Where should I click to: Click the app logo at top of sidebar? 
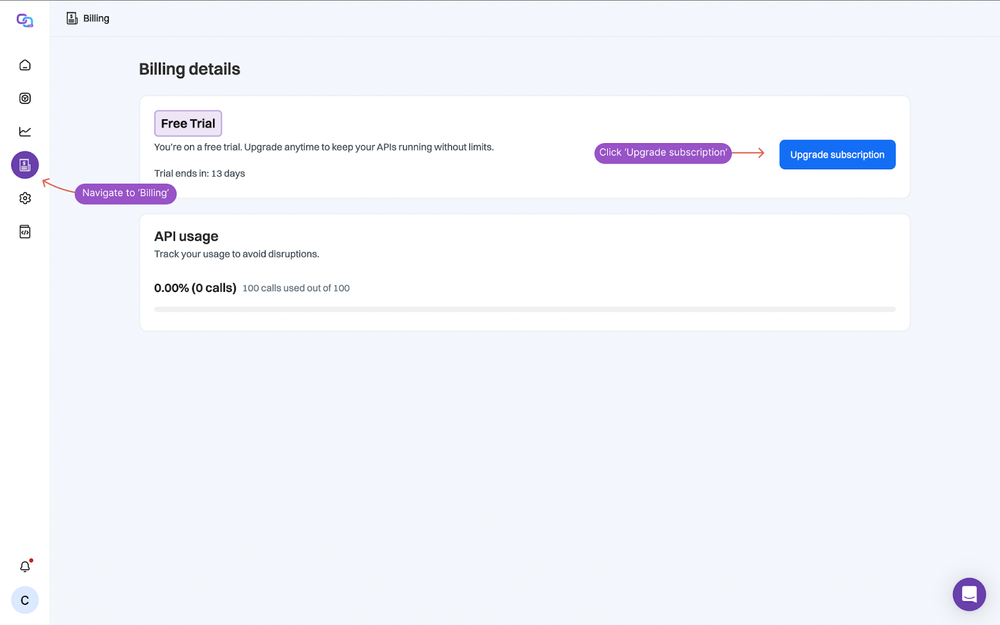(24, 19)
